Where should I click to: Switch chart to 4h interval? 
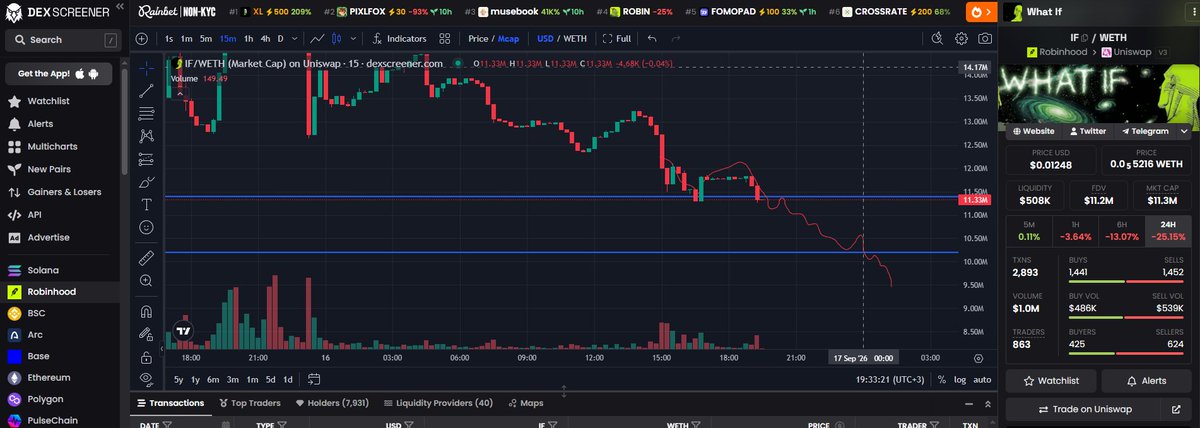pyautogui.click(x=265, y=39)
